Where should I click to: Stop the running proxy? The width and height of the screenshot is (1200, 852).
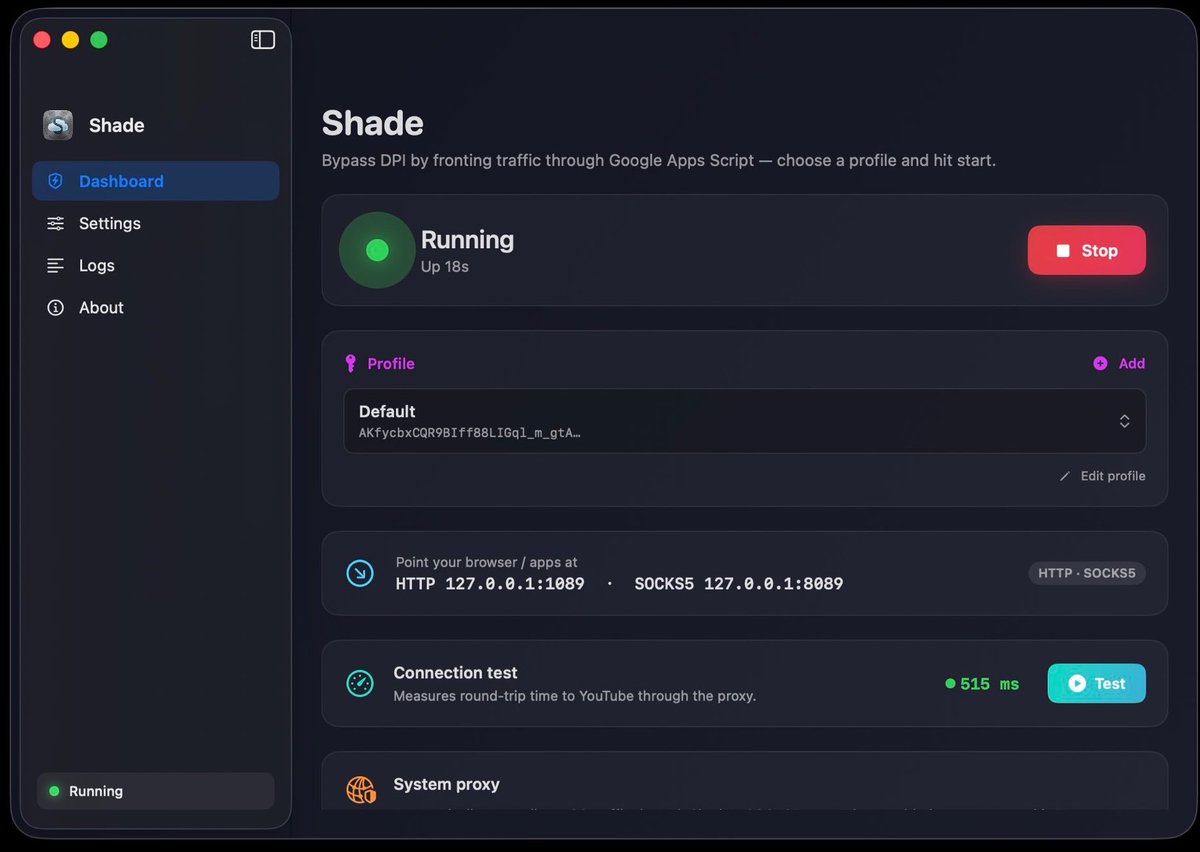(x=1087, y=250)
